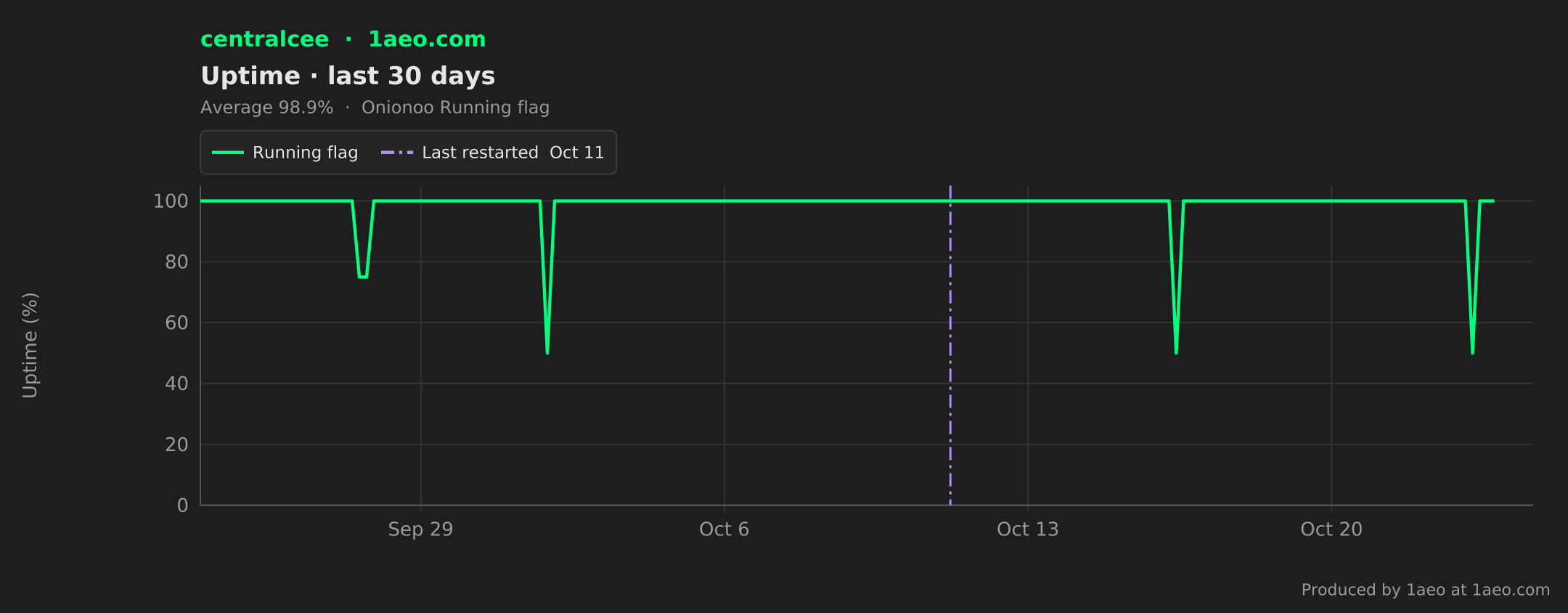This screenshot has width=1568, height=613.
Task: Click the "Oct 13" x-axis date label
Action: (x=1028, y=529)
